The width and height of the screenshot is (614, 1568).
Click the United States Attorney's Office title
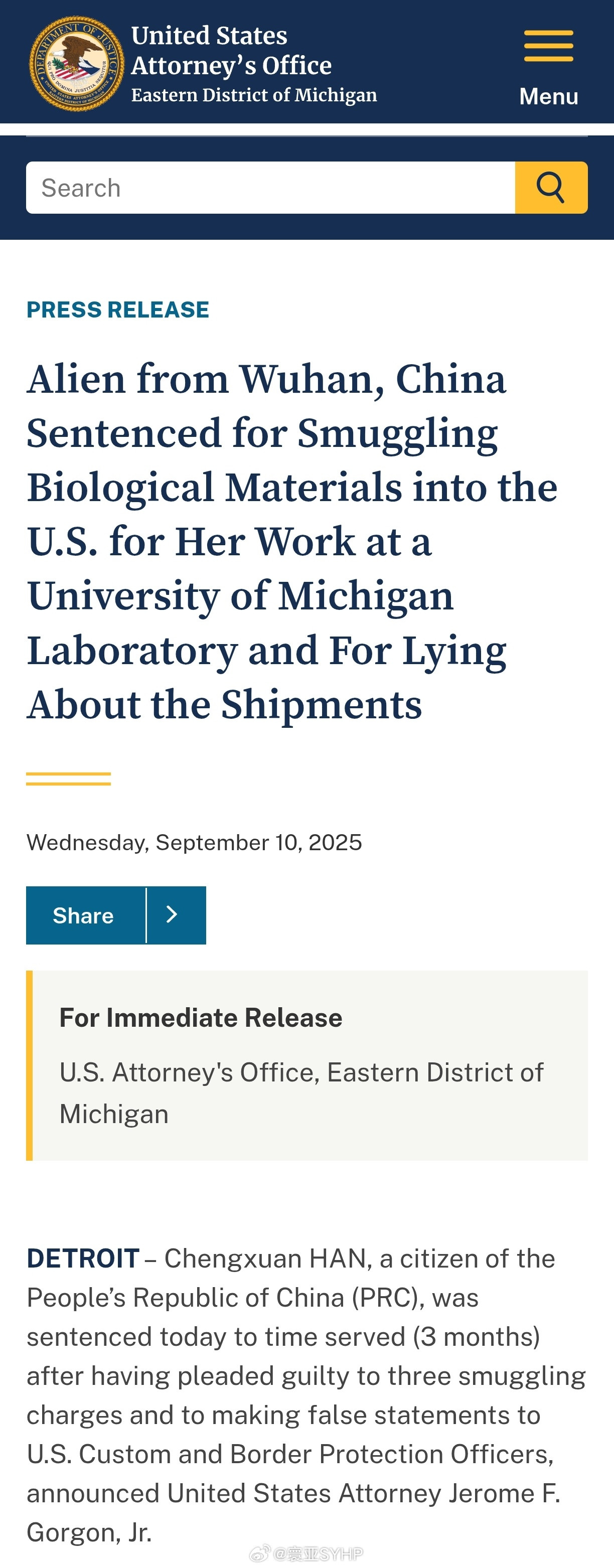point(231,51)
